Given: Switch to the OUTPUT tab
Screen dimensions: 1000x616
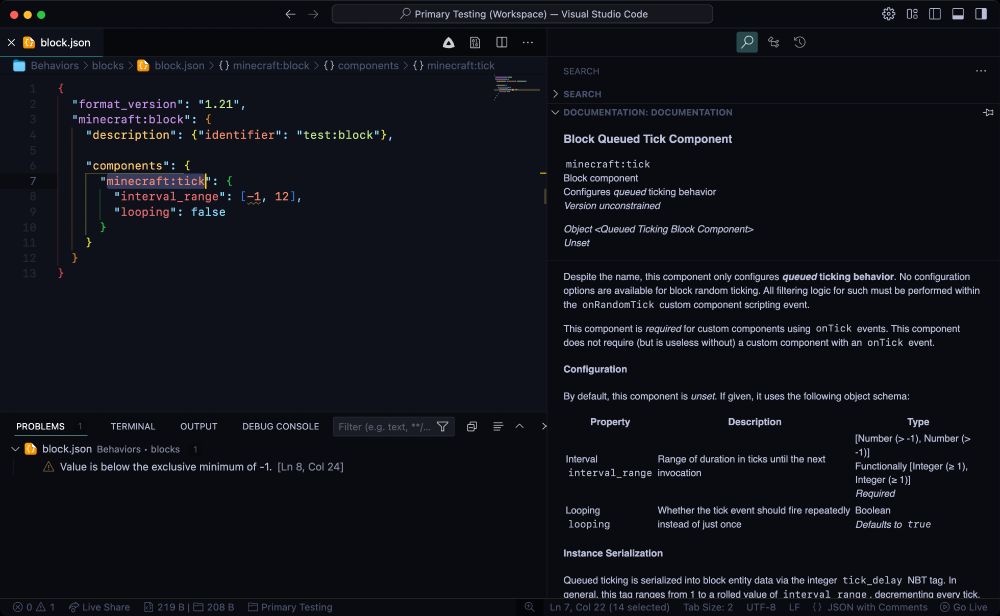Looking at the screenshot, I should (198, 426).
